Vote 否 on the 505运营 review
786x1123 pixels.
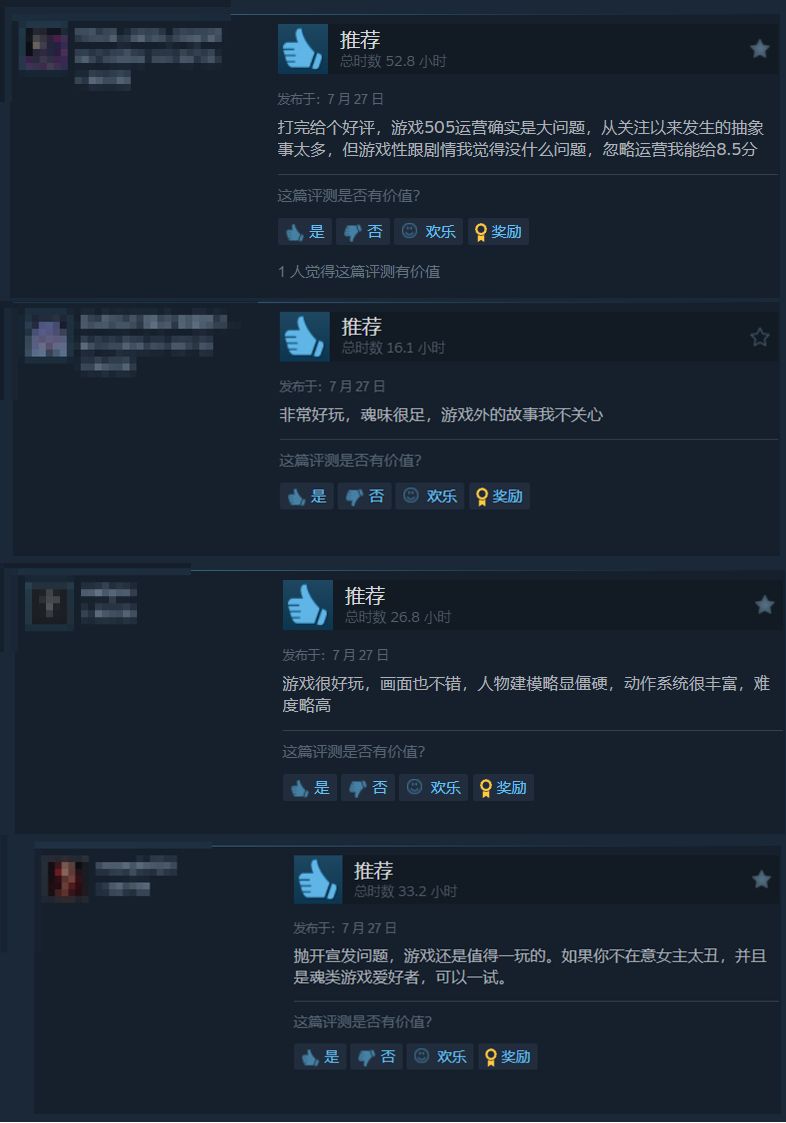point(363,231)
